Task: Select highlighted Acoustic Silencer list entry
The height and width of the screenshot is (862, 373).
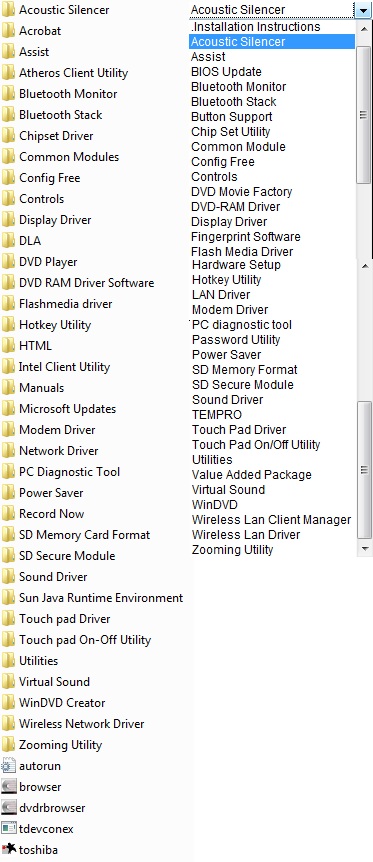Action: (x=272, y=41)
